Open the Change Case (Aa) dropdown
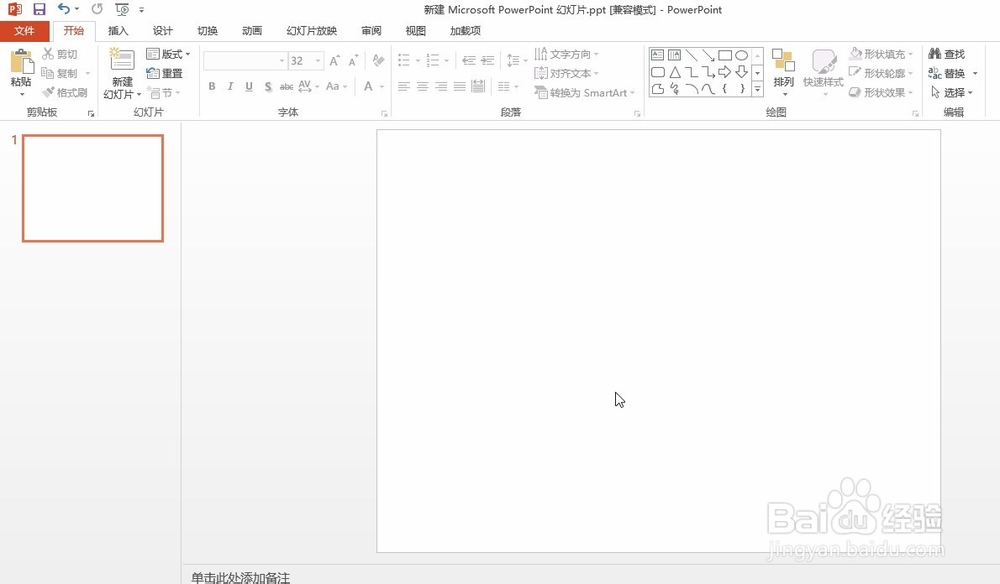Screen dimensions: 1000x584 coord(336,86)
